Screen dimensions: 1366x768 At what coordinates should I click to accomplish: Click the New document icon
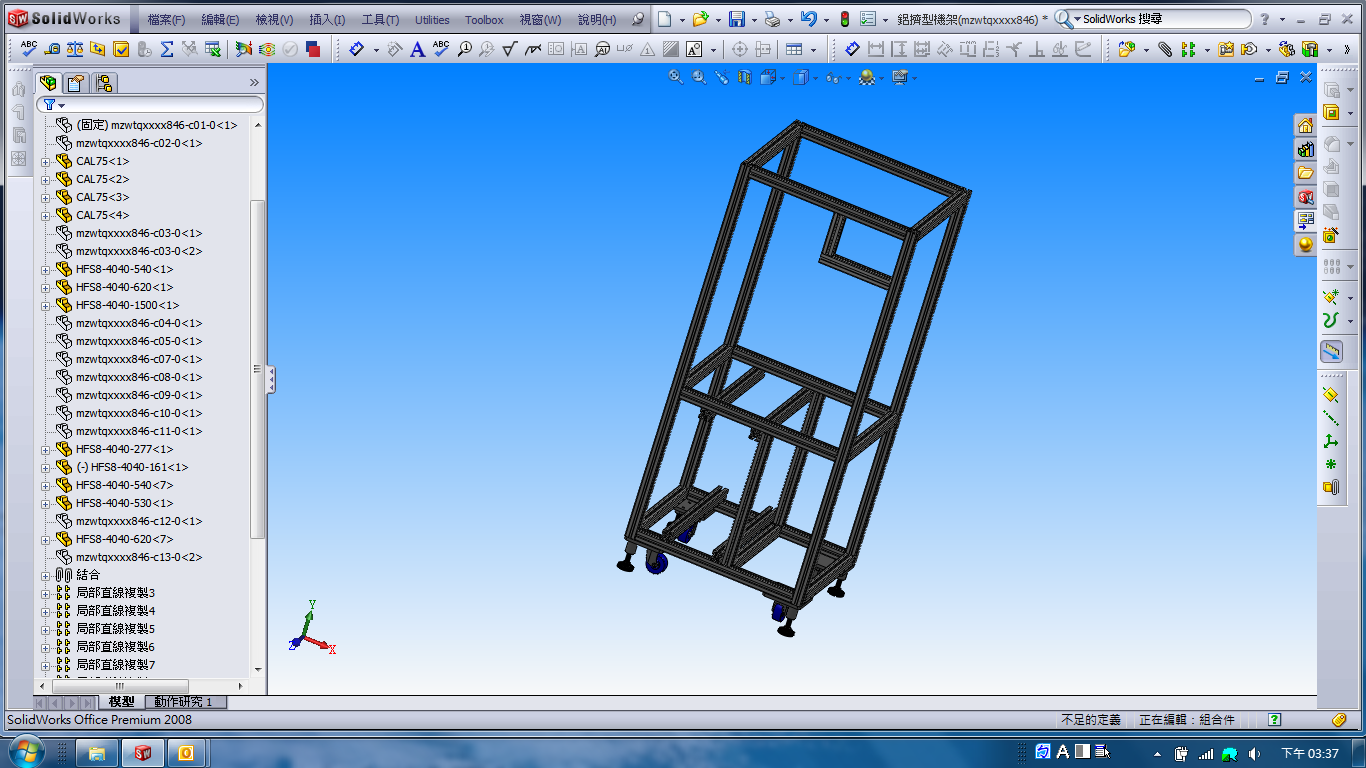pyautogui.click(x=664, y=19)
